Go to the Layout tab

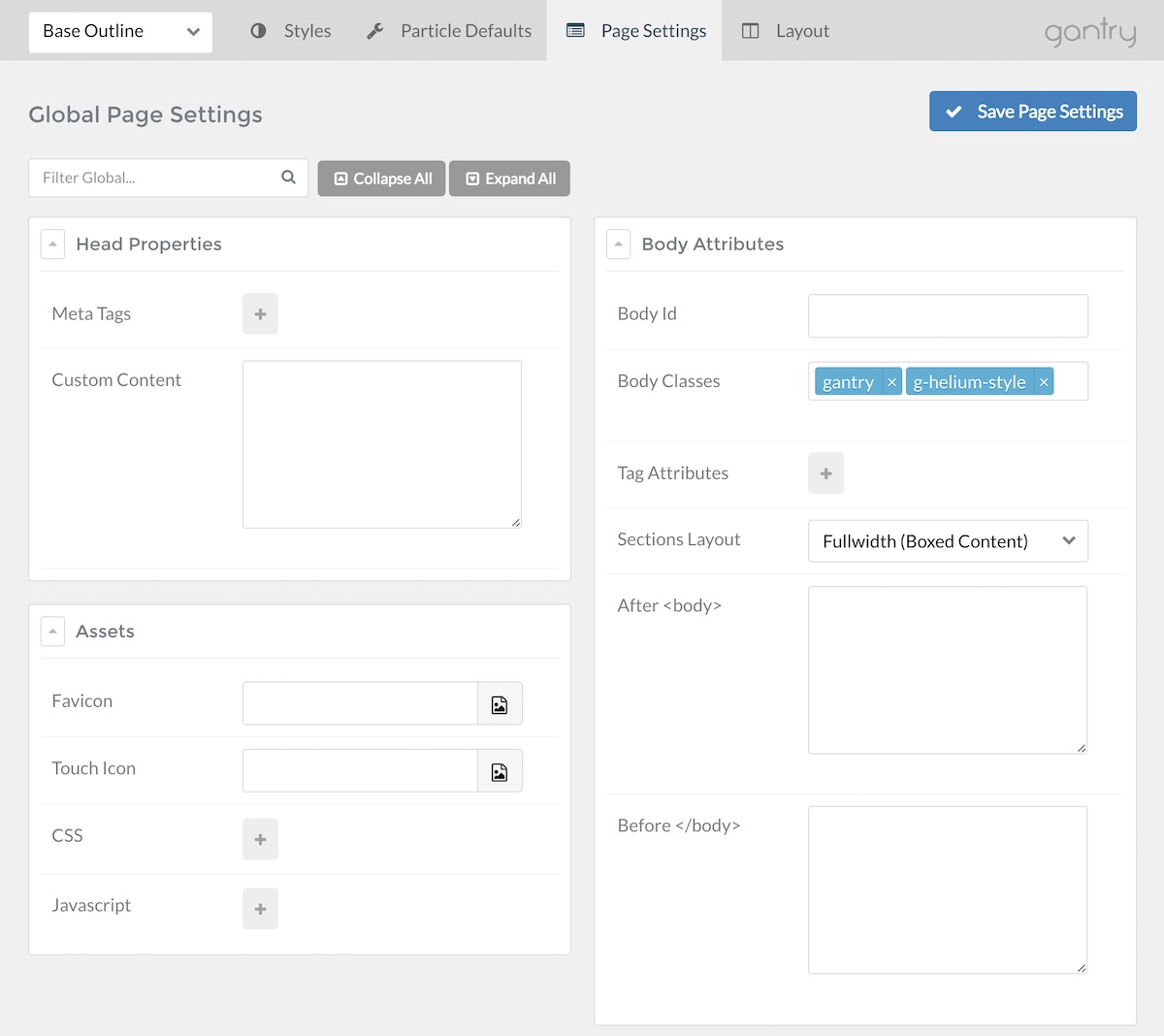(x=786, y=31)
